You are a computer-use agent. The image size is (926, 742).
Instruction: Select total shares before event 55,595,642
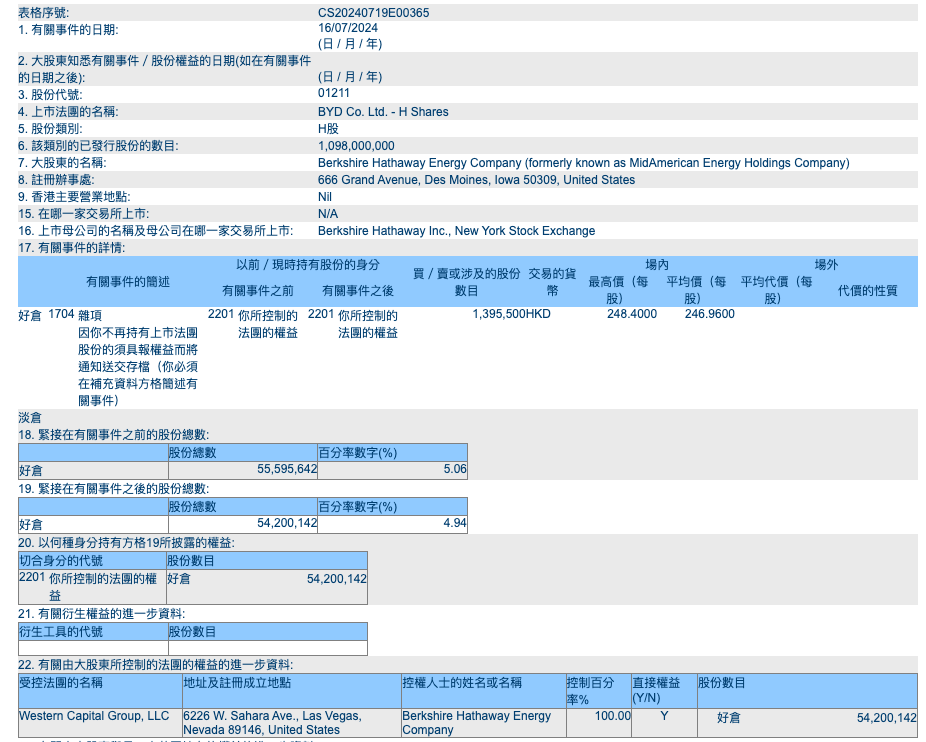coord(287,469)
